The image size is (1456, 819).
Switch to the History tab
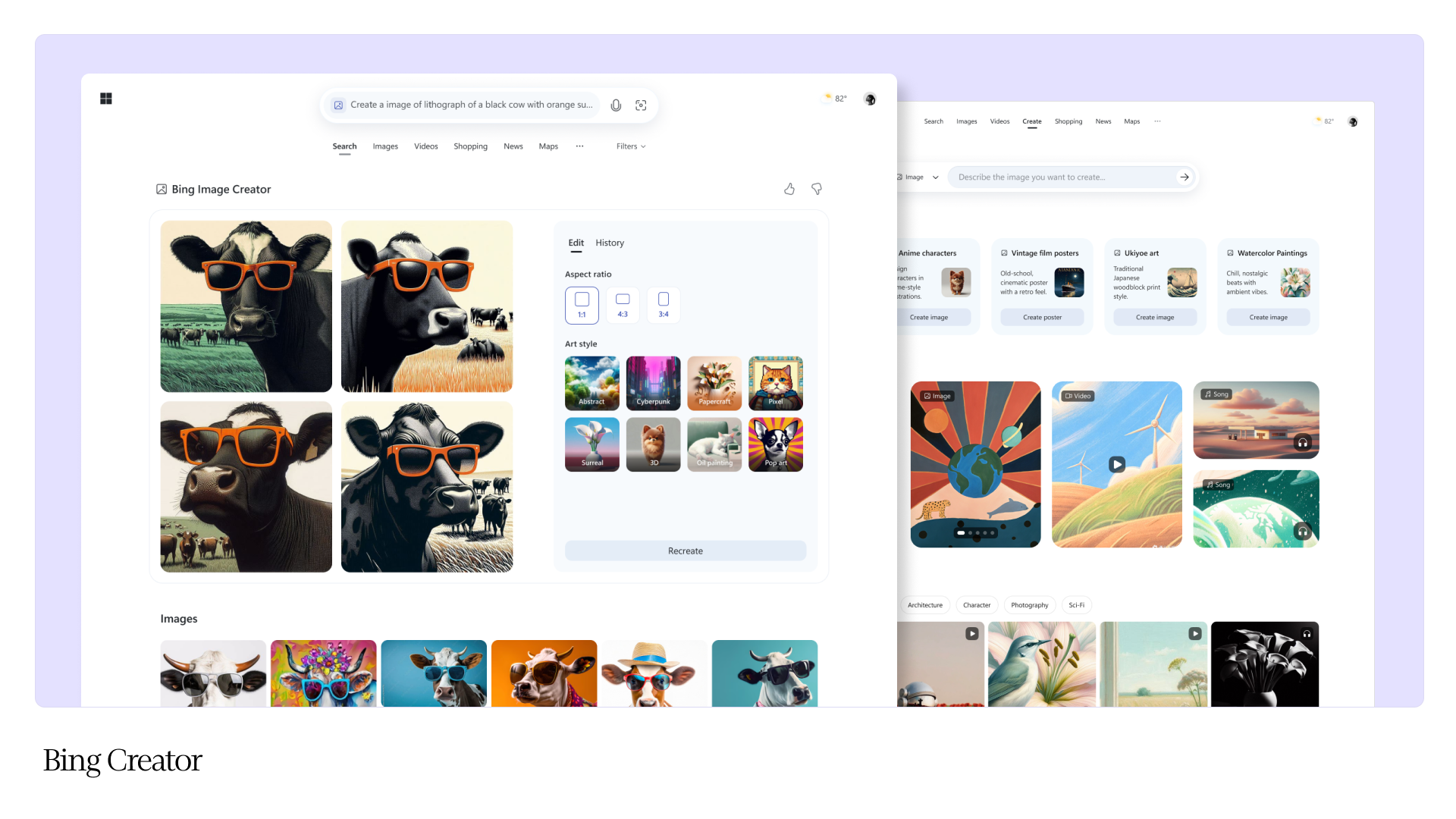pos(610,243)
